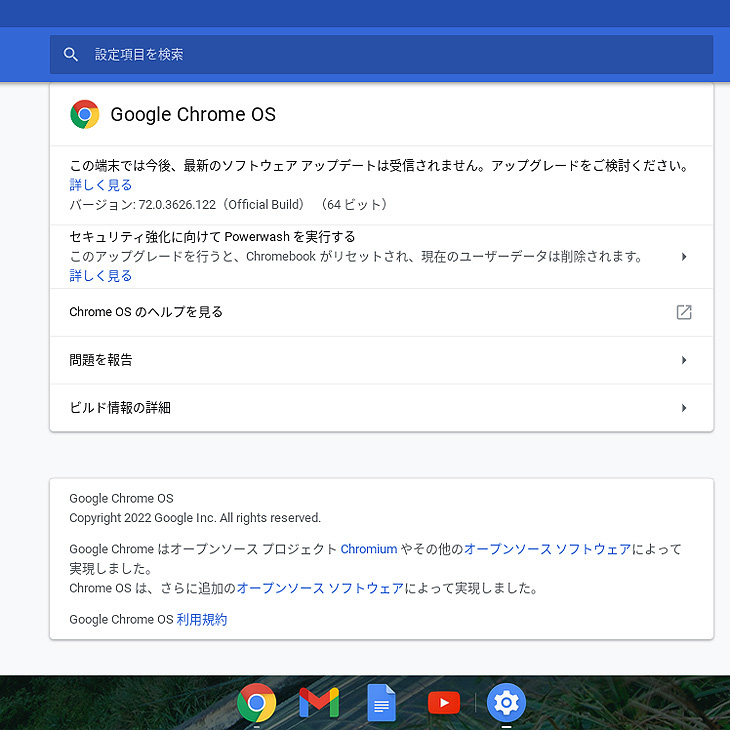This screenshot has height=730, width=730.
Task: Open ビルド情報の詳細 row
Action: [x=381, y=408]
